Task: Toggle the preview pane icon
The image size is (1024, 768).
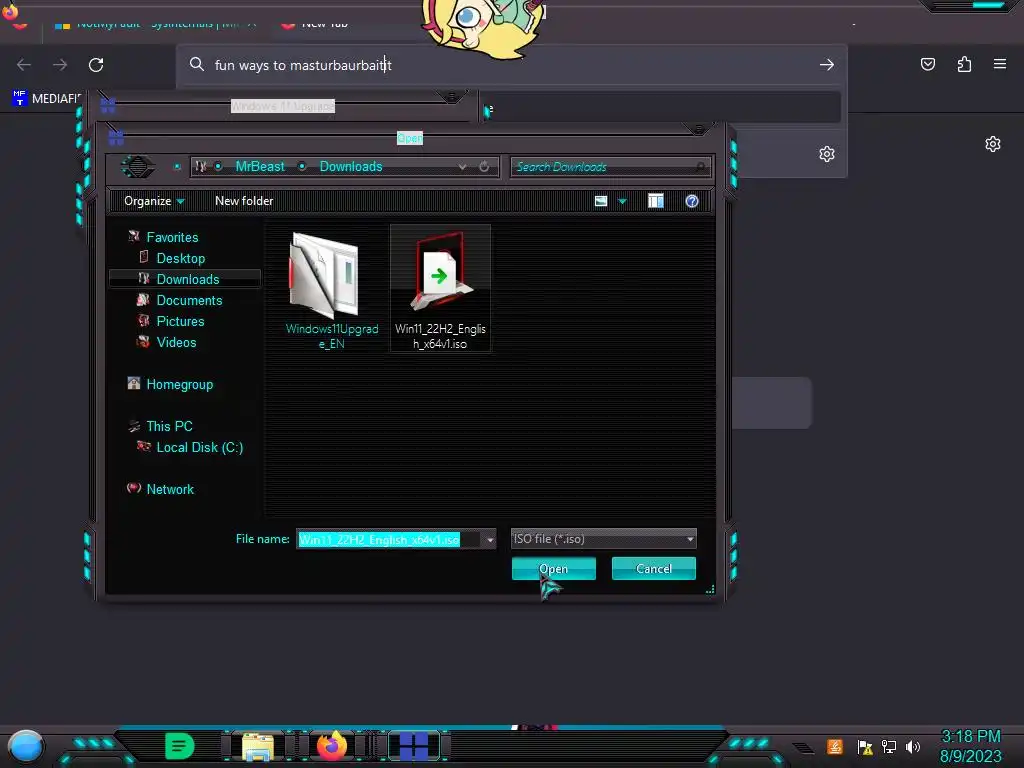Action: [656, 201]
